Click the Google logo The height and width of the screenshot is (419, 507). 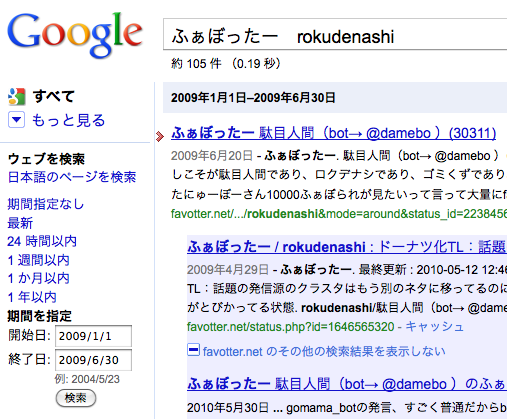[x=75, y=35]
